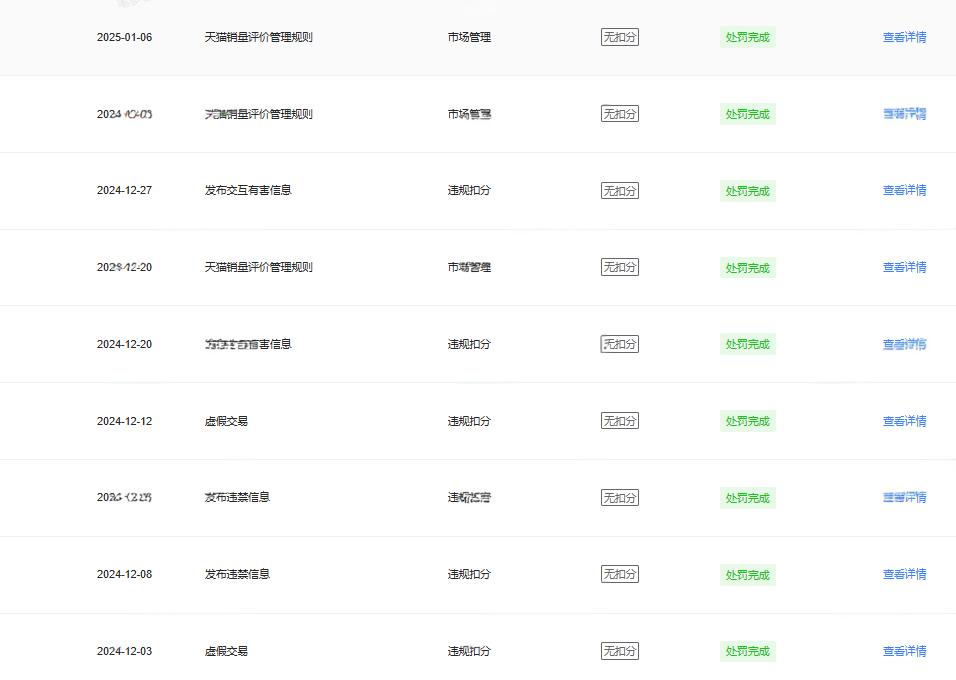The height and width of the screenshot is (680, 956).
Task: Click 发布交互有害信息 in the 2024-12-27 row
Action: 248,190
